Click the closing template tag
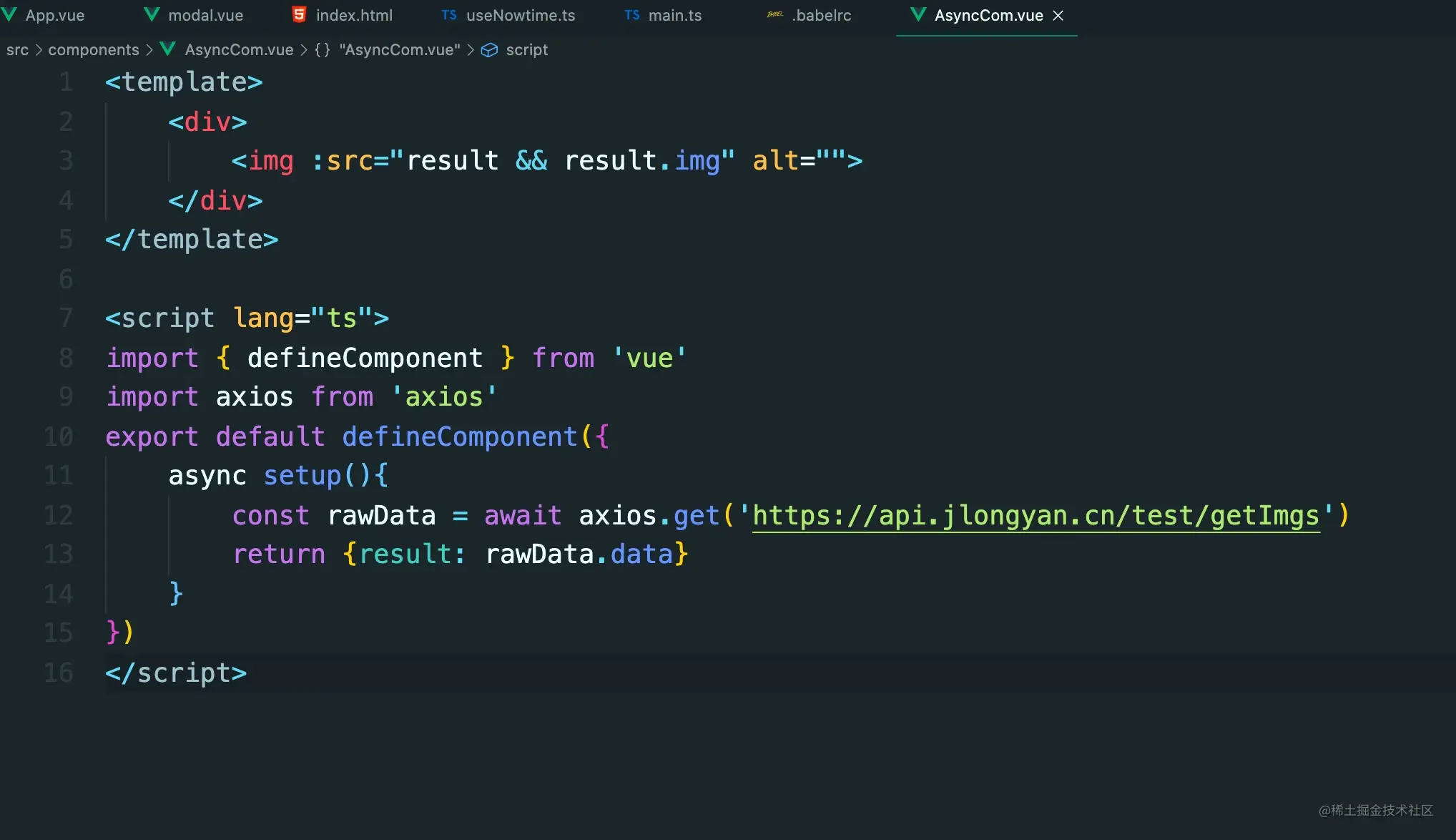 coord(192,240)
